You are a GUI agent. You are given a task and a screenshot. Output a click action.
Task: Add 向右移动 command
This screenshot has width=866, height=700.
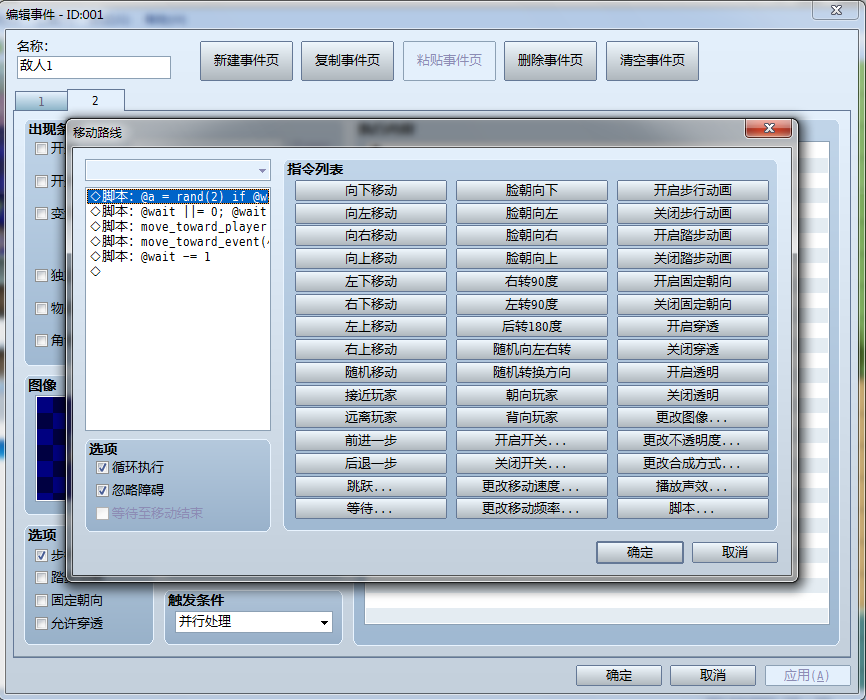click(x=371, y=236)
